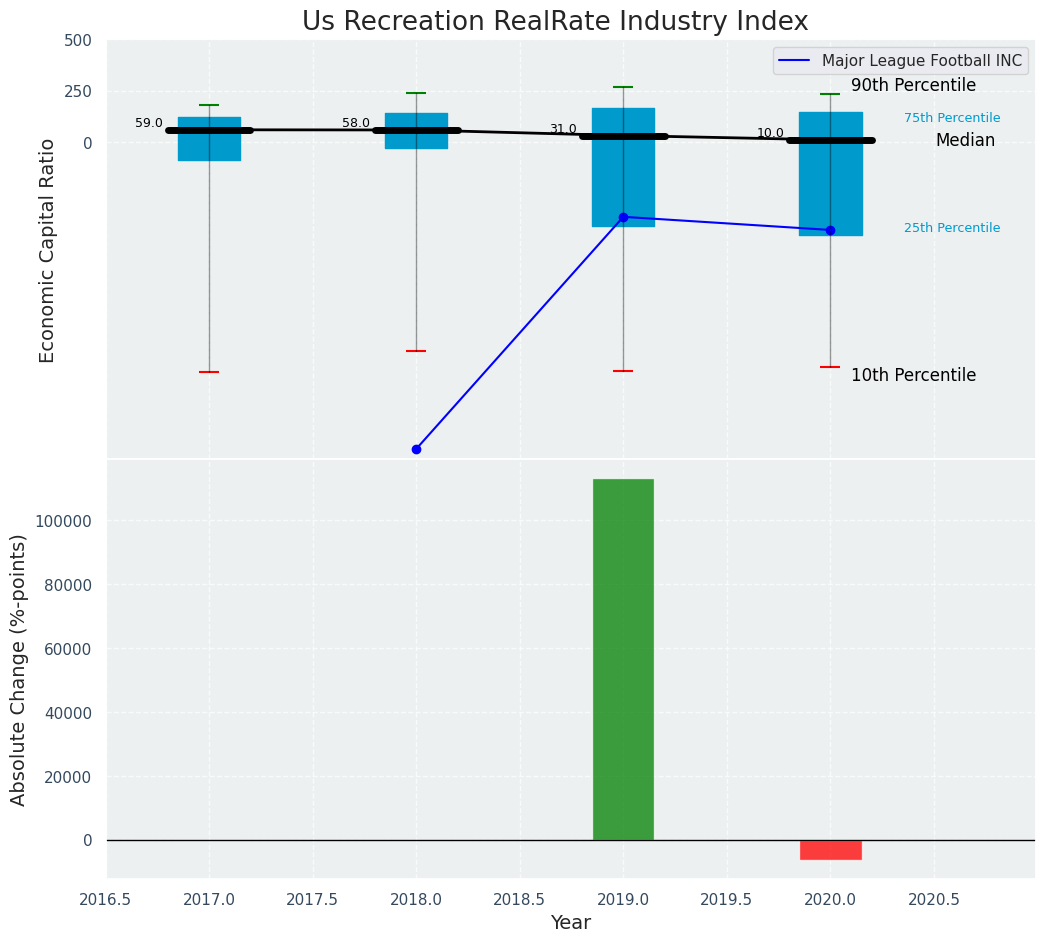The height and width of the screenshot is (942, 1045).
Task: Click the Absolute Change (%-points) axis label
Action: (18, 669)
